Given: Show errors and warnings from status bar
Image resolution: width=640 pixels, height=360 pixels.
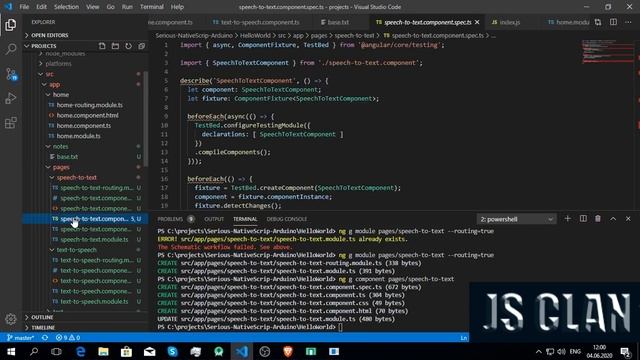Looking at the screenshot, I should (68, 338).
